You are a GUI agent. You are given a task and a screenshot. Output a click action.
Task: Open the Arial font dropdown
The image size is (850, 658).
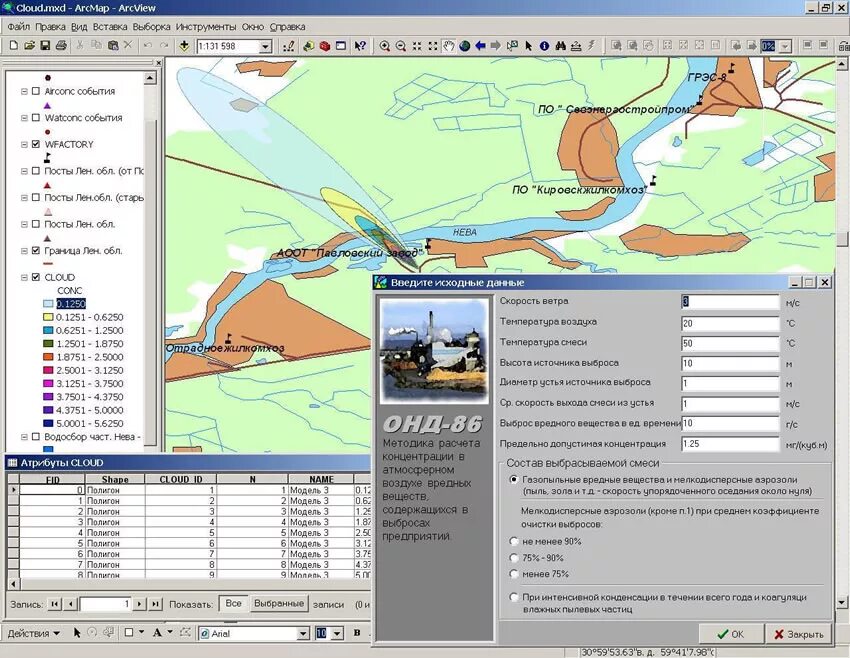coord(303,633)
